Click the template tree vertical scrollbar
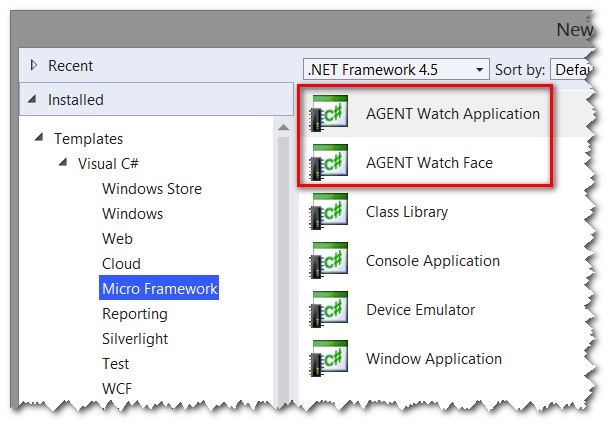This screenshot has width=613, height=428. tap(283, 260)
